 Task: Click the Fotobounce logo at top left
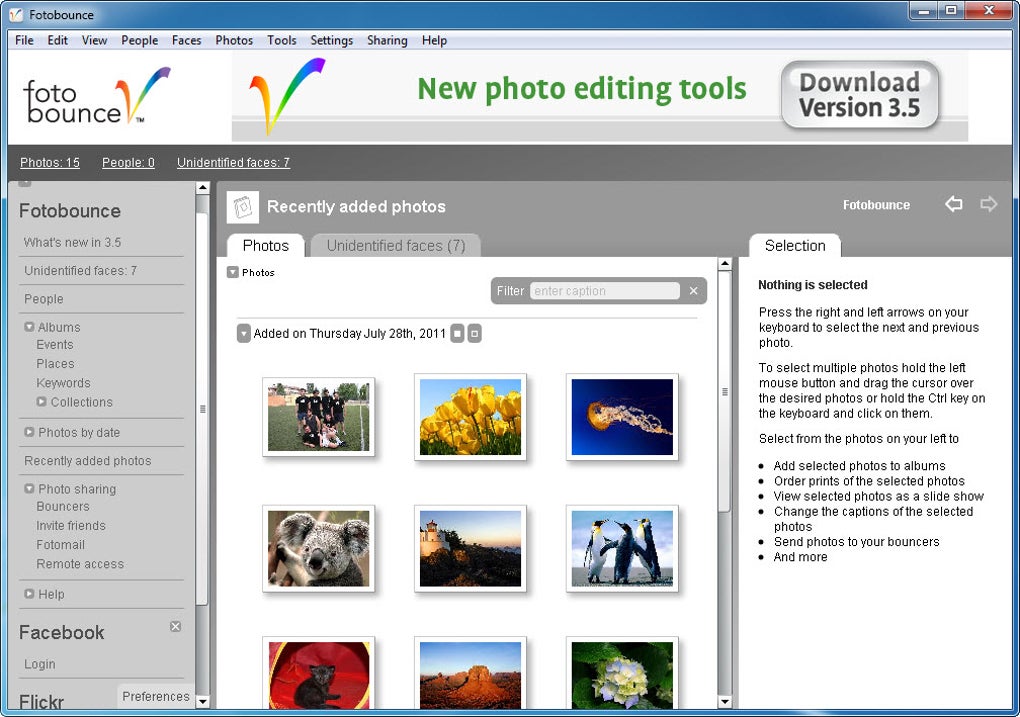(96, 96)
